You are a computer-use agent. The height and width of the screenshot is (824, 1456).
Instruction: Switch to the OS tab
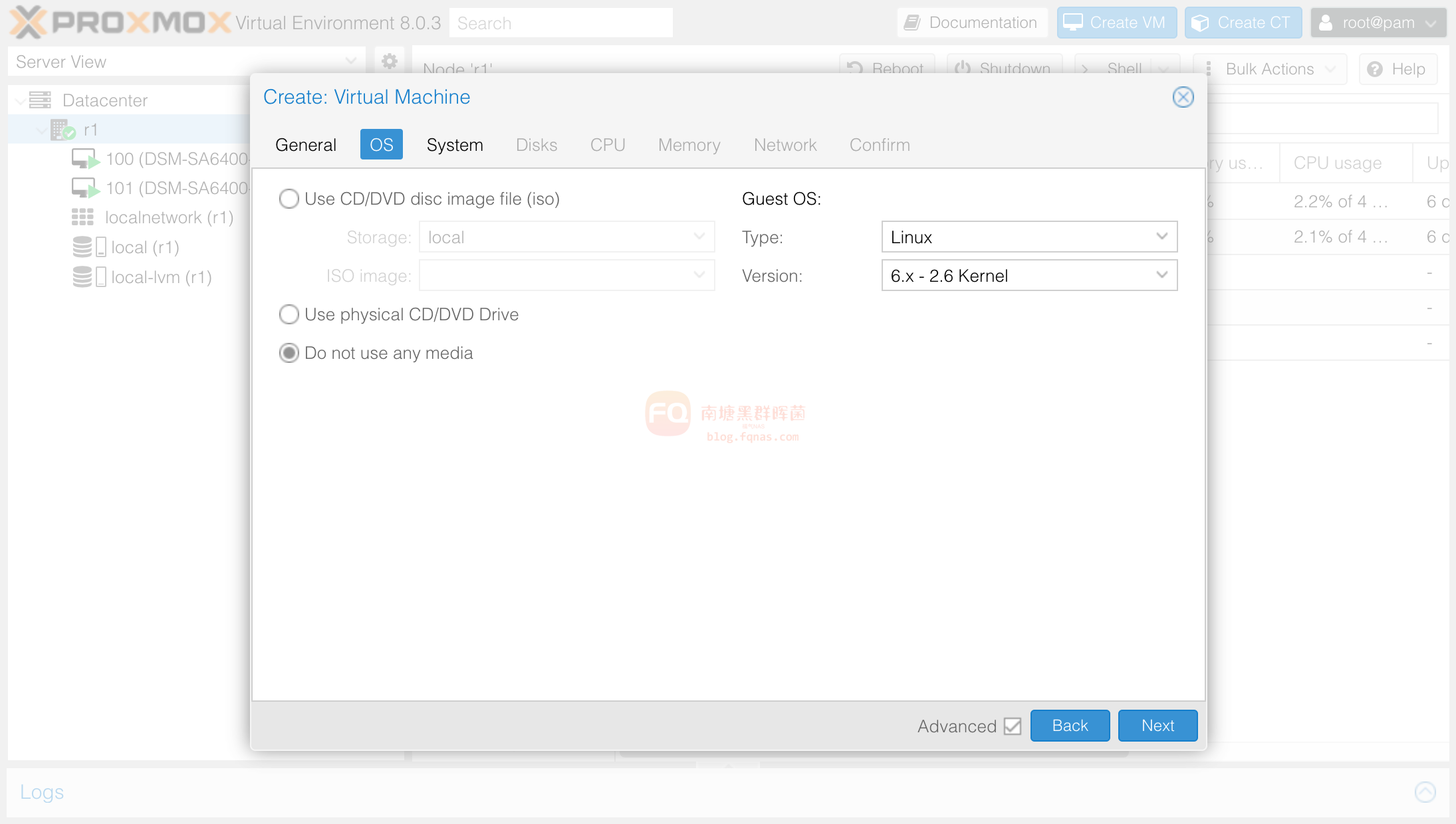click(382, 145)
